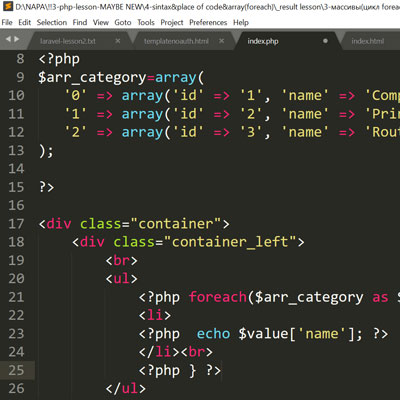Open the Edit menu
The height and width of the screenshot is (400, 400).
[25, 22]
